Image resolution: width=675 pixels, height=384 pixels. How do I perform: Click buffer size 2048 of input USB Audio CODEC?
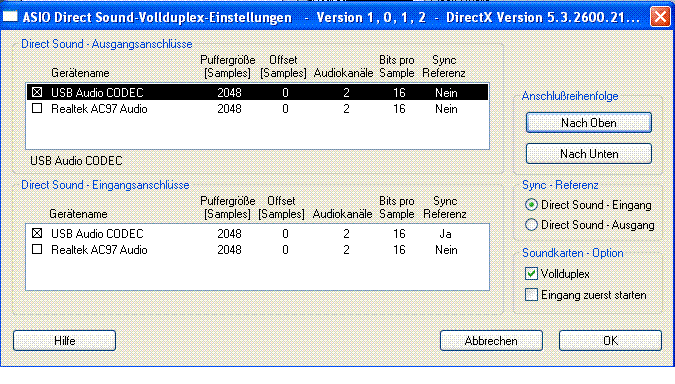pyautogui.click(x=229, y=234)
